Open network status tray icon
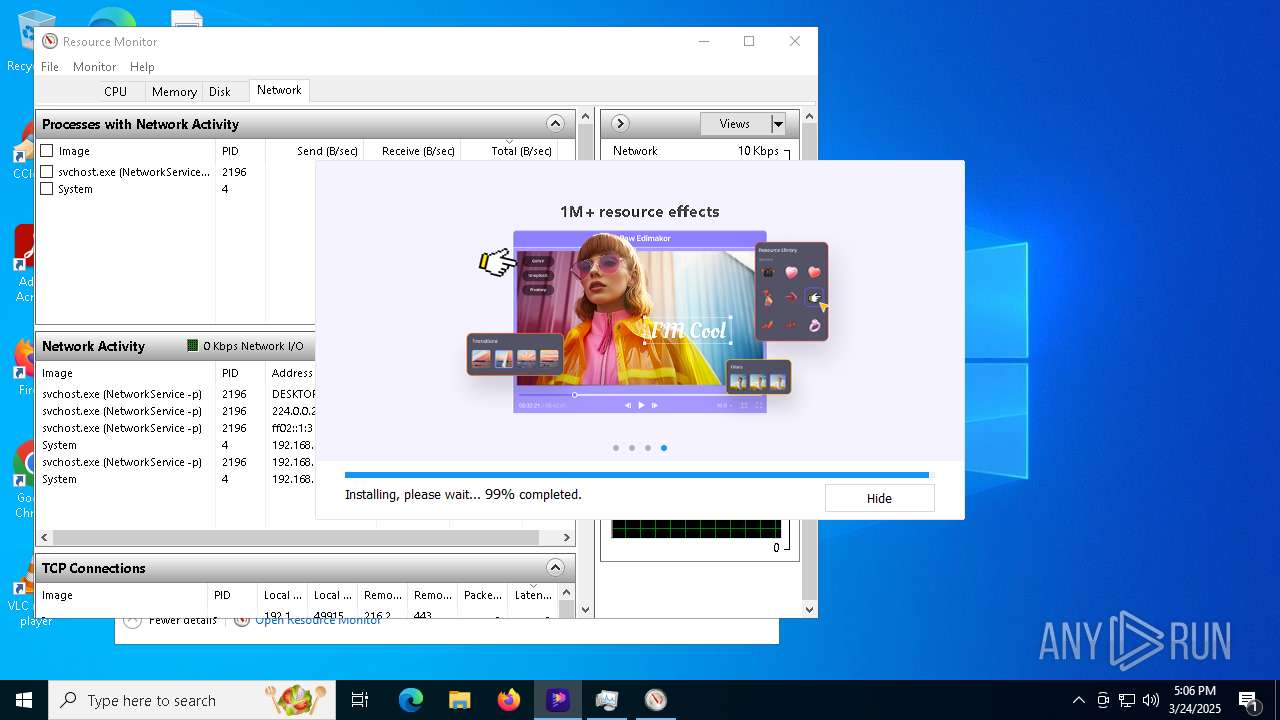The height and width of the screenshot is (720, 1280). pyautogui.click(x=1127, y=700)
